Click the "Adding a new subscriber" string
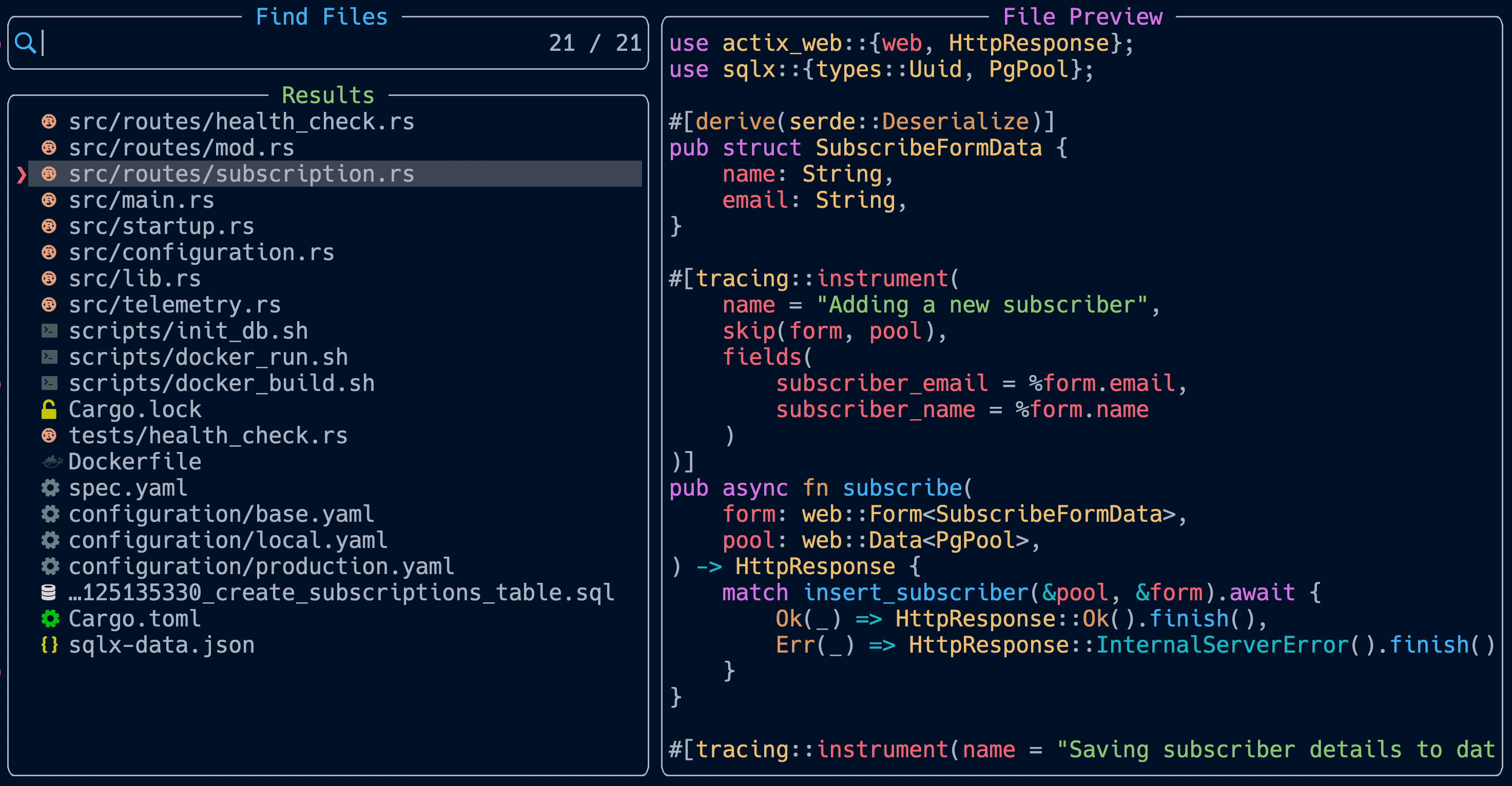 [982, 304]
